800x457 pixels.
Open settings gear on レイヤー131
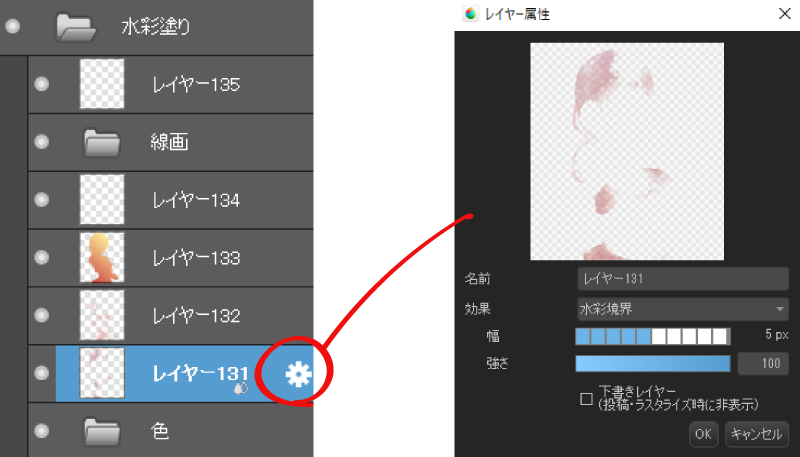click(x=298, y=374)
